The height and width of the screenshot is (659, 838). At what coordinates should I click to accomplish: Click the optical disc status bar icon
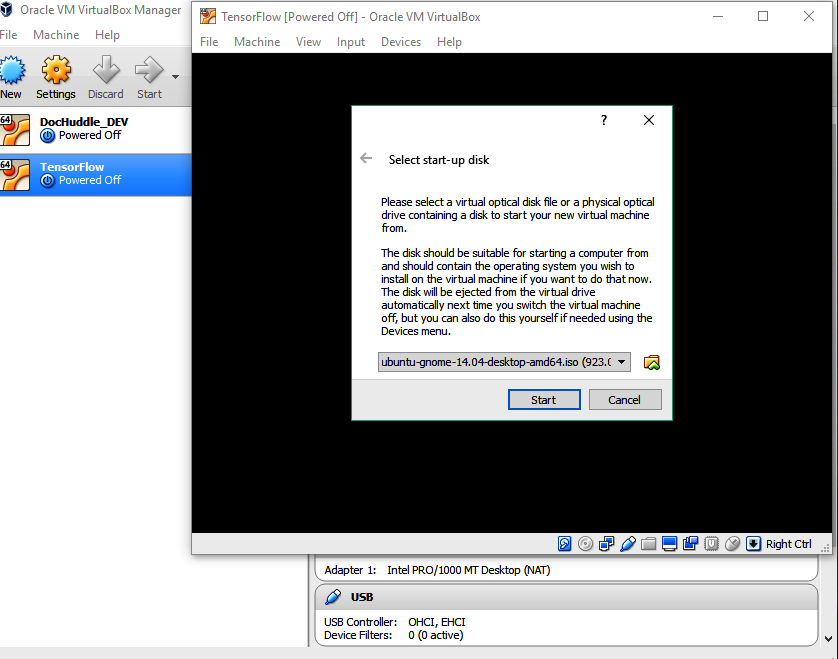pyautogui.click(x=586, y=544)
